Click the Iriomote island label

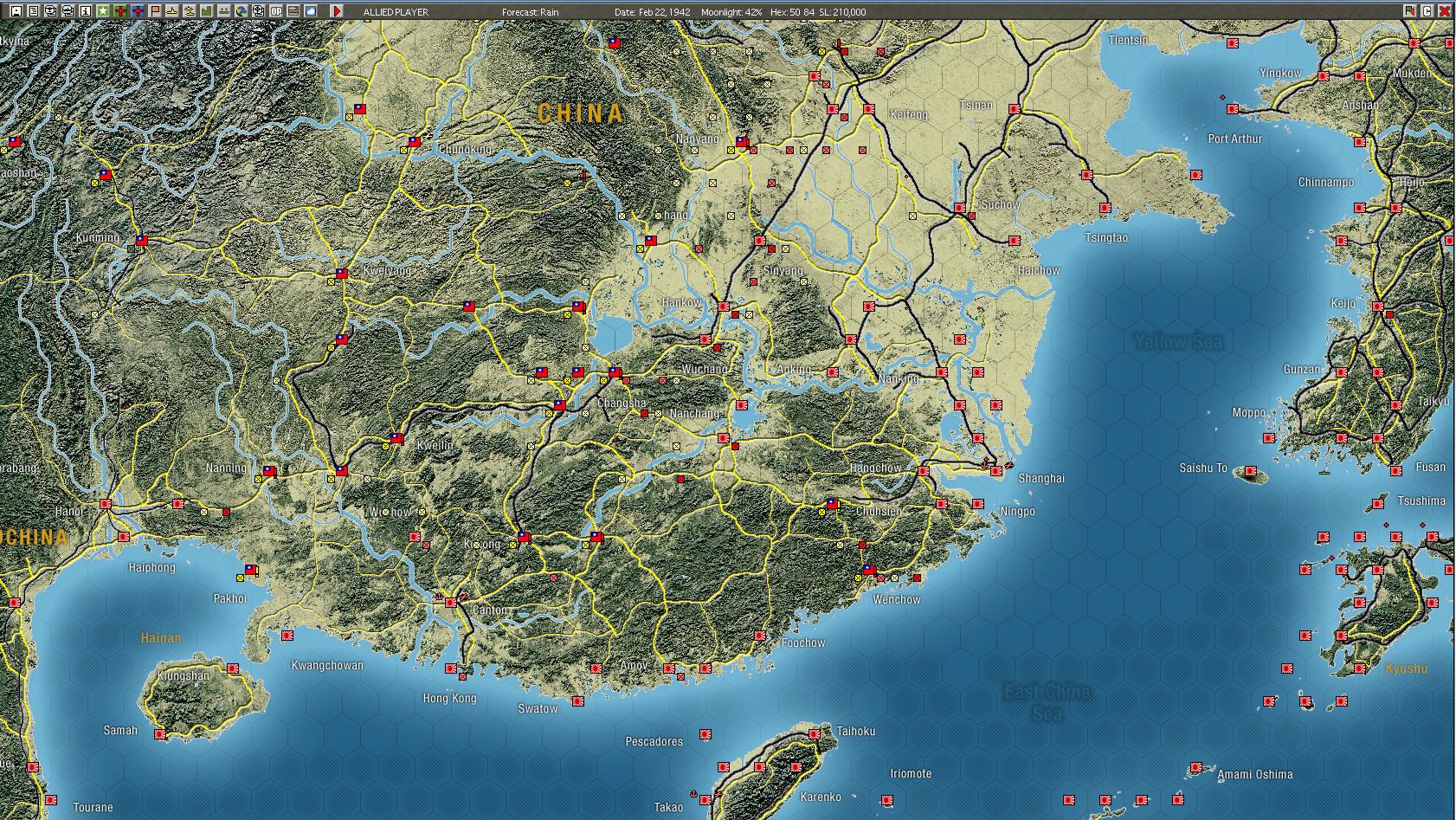[x=911, y=773]
